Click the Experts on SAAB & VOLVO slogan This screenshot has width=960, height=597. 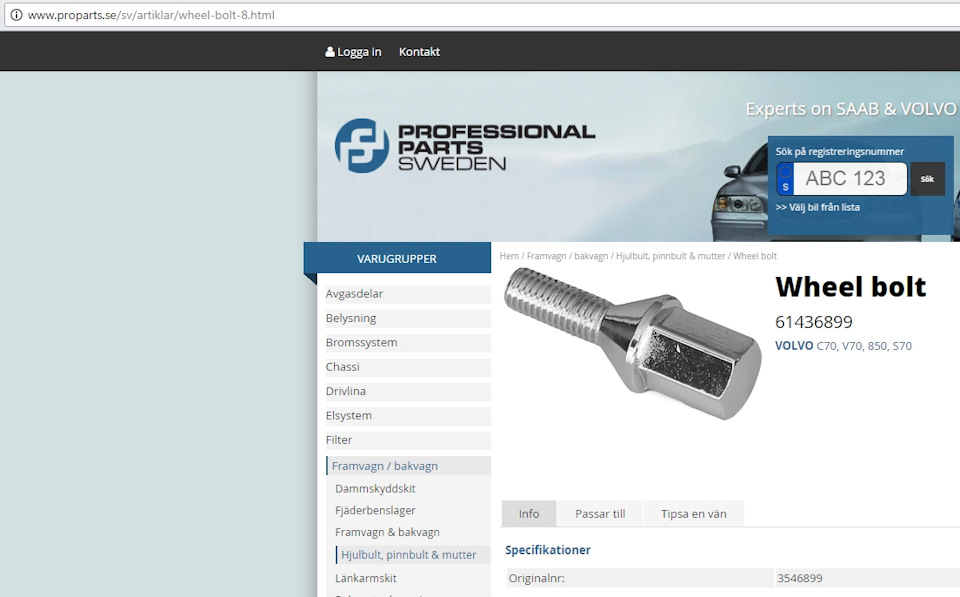[850, 109]
